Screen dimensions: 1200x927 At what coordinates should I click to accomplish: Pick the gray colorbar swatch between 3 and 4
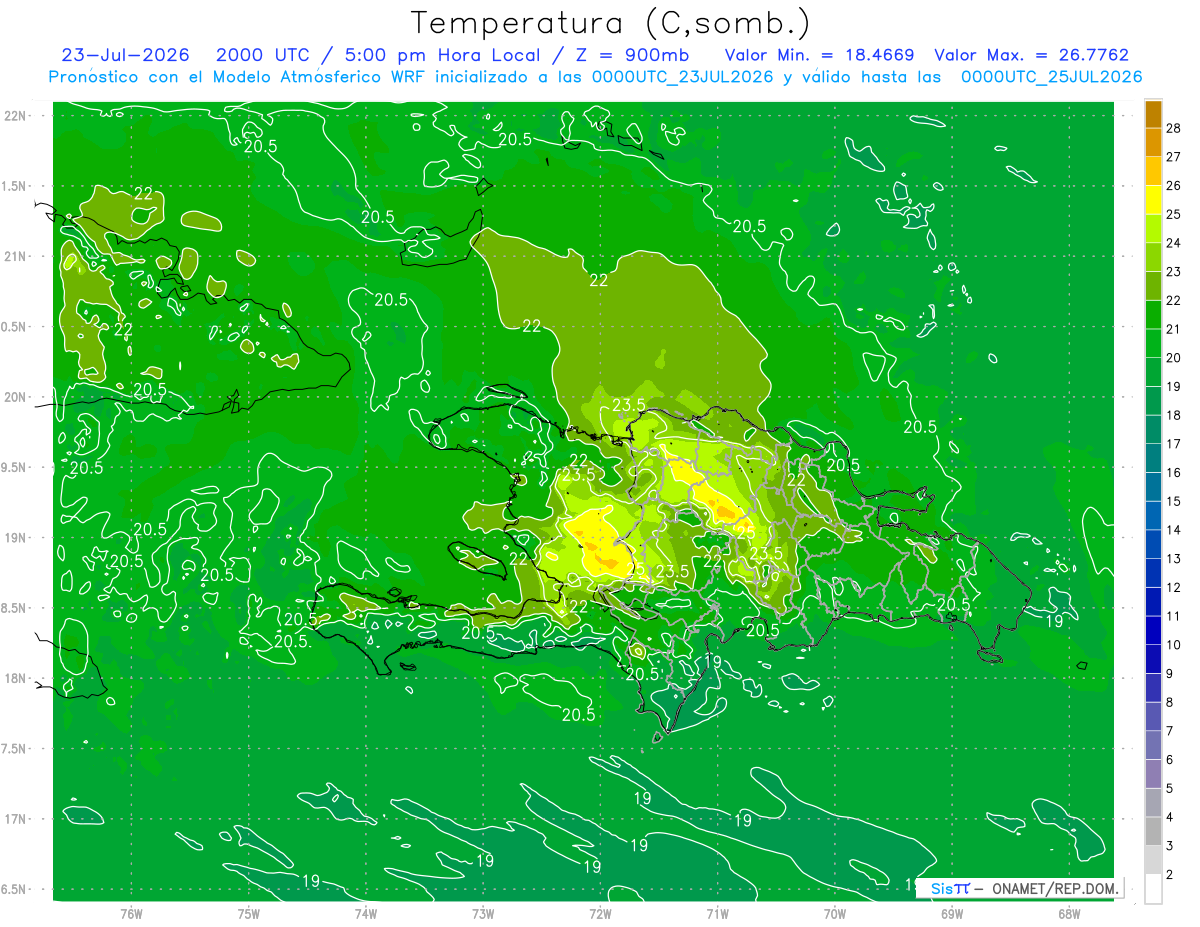1153,831
